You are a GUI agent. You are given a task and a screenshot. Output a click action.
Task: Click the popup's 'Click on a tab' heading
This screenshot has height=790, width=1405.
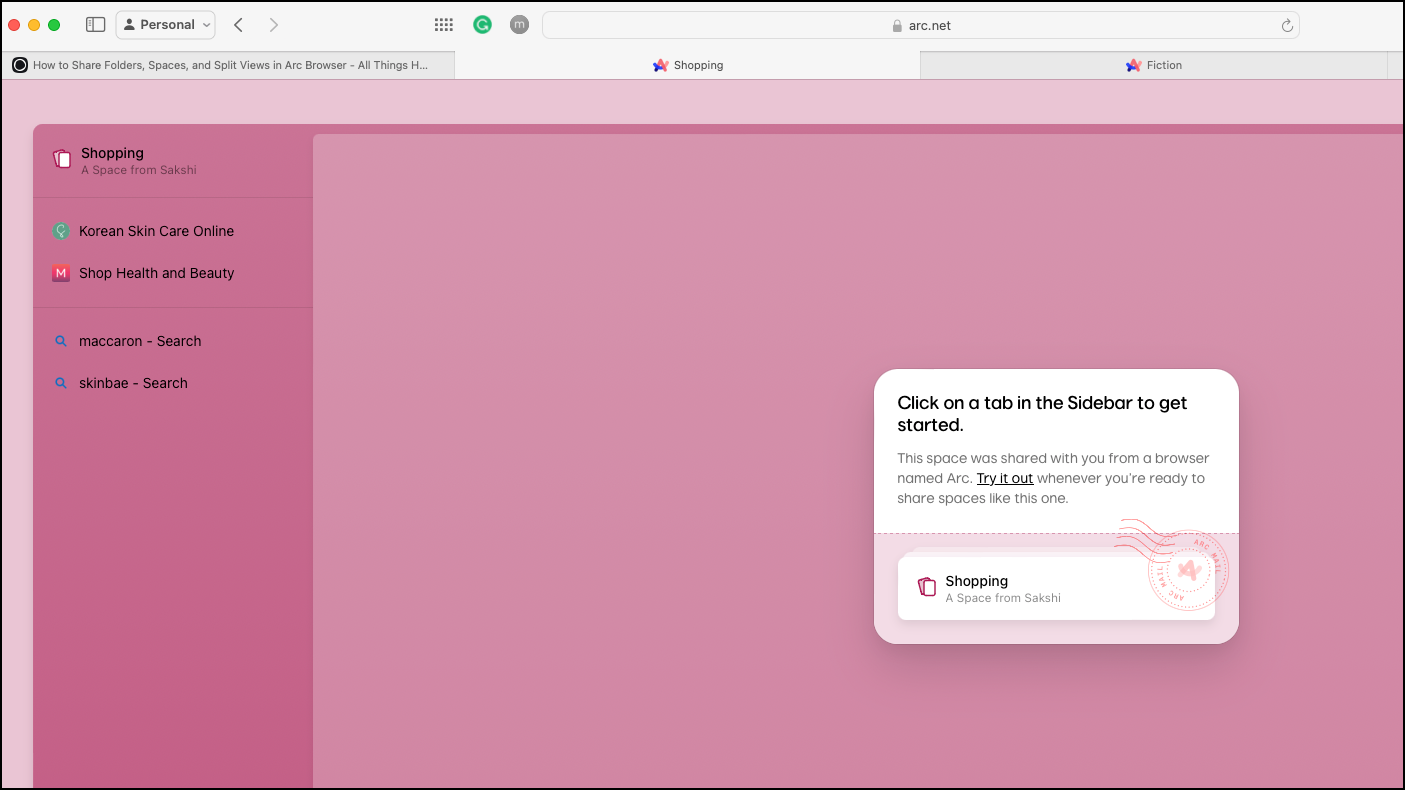(1042, 414)
